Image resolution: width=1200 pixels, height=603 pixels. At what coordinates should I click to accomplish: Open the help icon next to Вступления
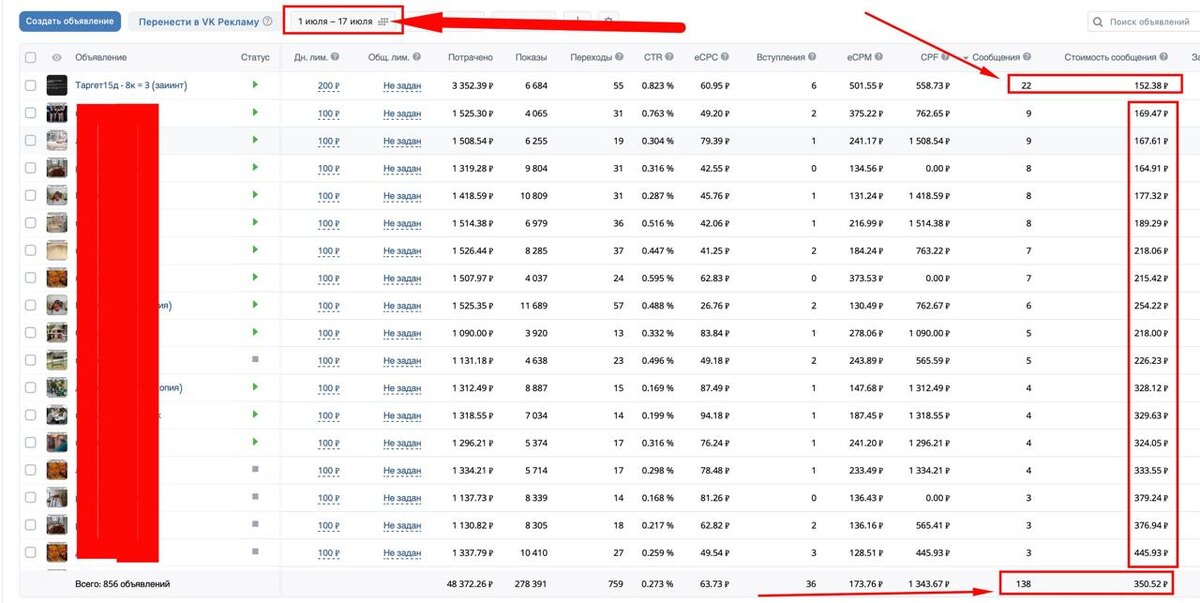[812, 57]
